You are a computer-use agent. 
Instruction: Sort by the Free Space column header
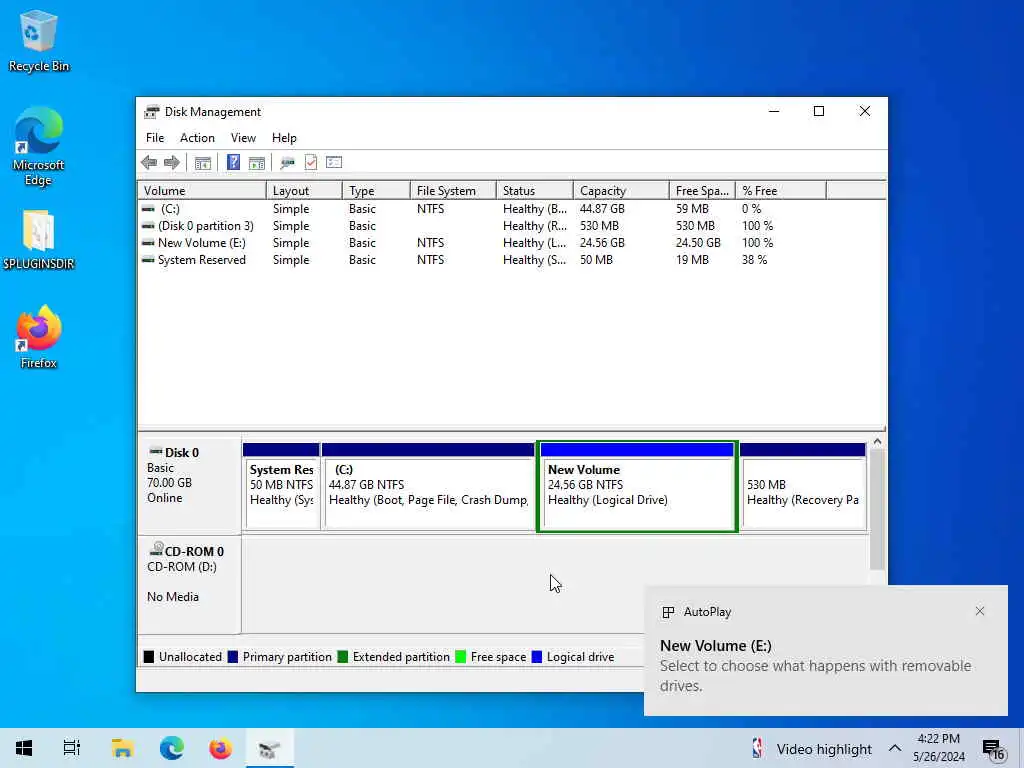(x=702, y=191)
